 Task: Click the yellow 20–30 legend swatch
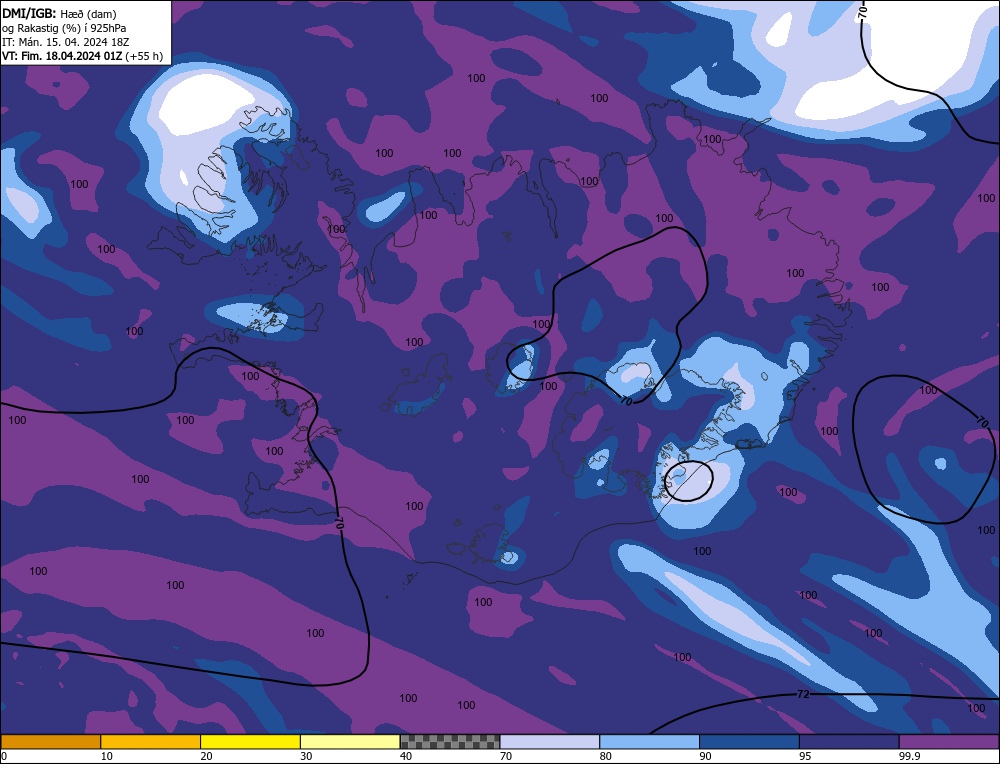[250, 741]
